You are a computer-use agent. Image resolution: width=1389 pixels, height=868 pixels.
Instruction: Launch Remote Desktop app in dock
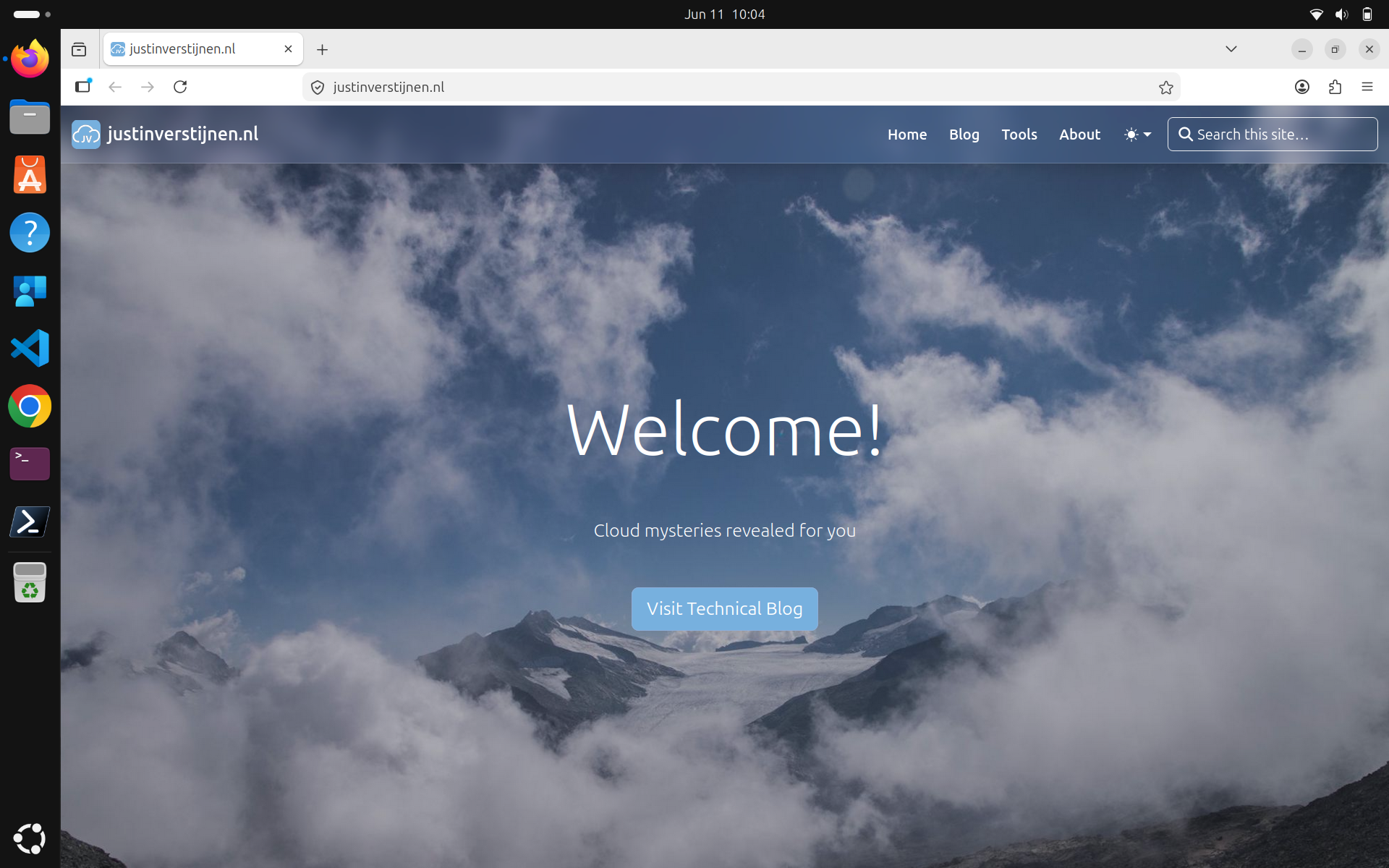[x=30, y=290]
